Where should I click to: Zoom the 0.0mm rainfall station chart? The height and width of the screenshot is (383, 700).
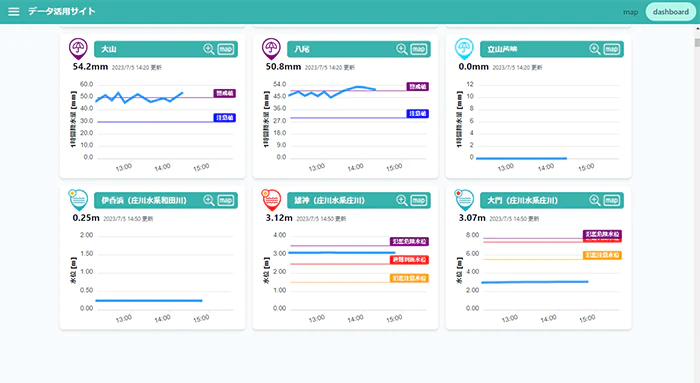(594, 49)
